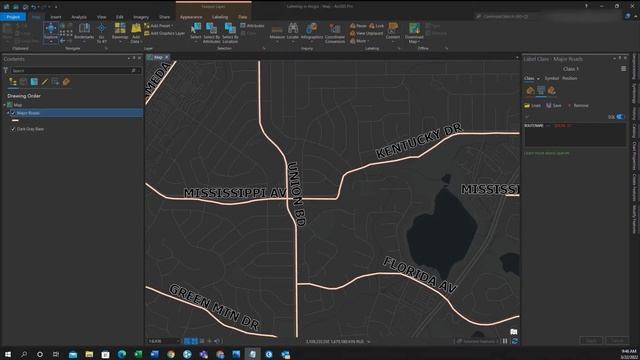Click List By Drawing Order icon

[13, 82]
